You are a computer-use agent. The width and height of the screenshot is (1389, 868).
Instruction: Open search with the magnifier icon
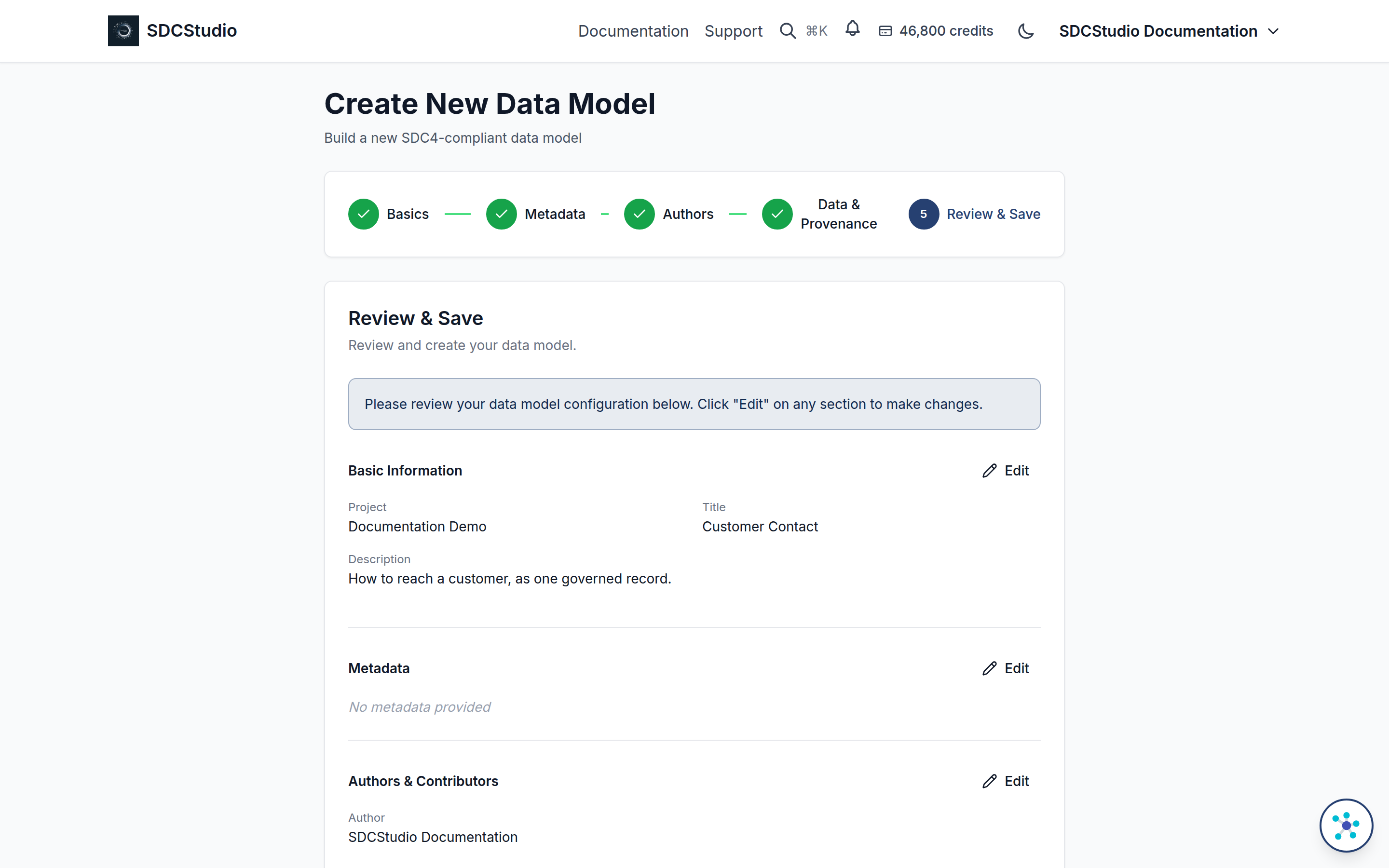(x=788, y=31)
